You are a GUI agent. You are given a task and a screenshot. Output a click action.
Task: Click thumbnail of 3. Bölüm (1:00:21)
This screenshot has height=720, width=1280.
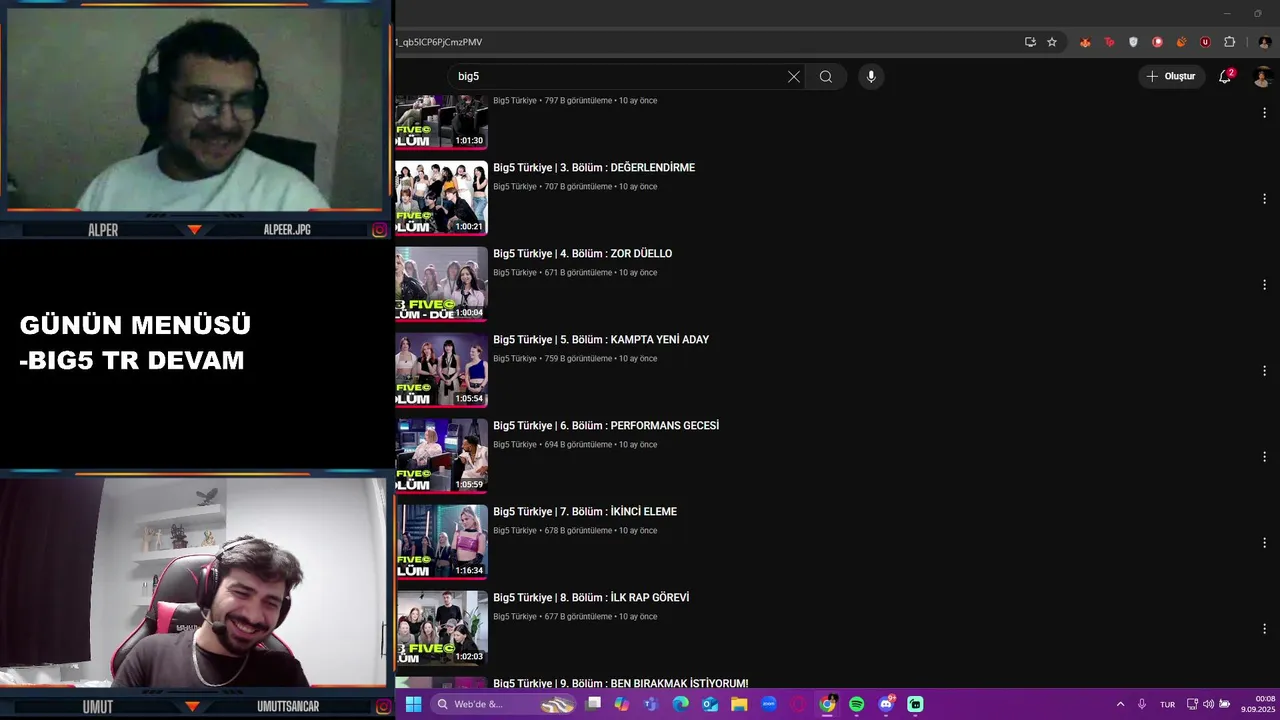(441, 198)
